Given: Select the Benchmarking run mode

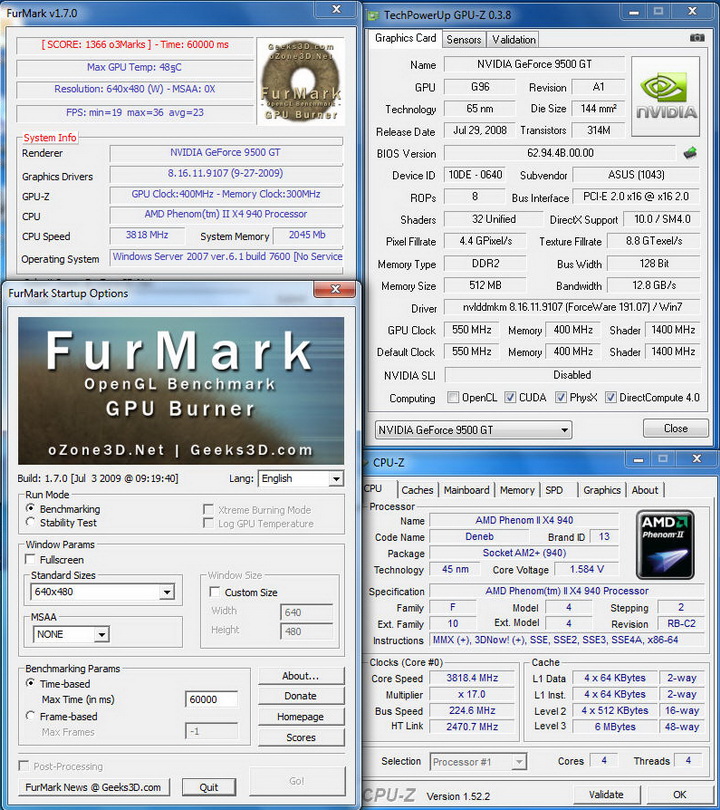Looking at the screenshot, I should point(30,508).
